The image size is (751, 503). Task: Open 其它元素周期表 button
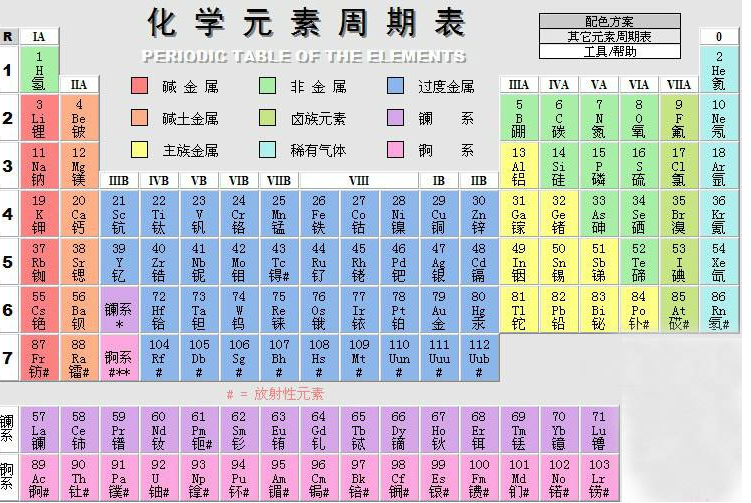coord(609,36)
